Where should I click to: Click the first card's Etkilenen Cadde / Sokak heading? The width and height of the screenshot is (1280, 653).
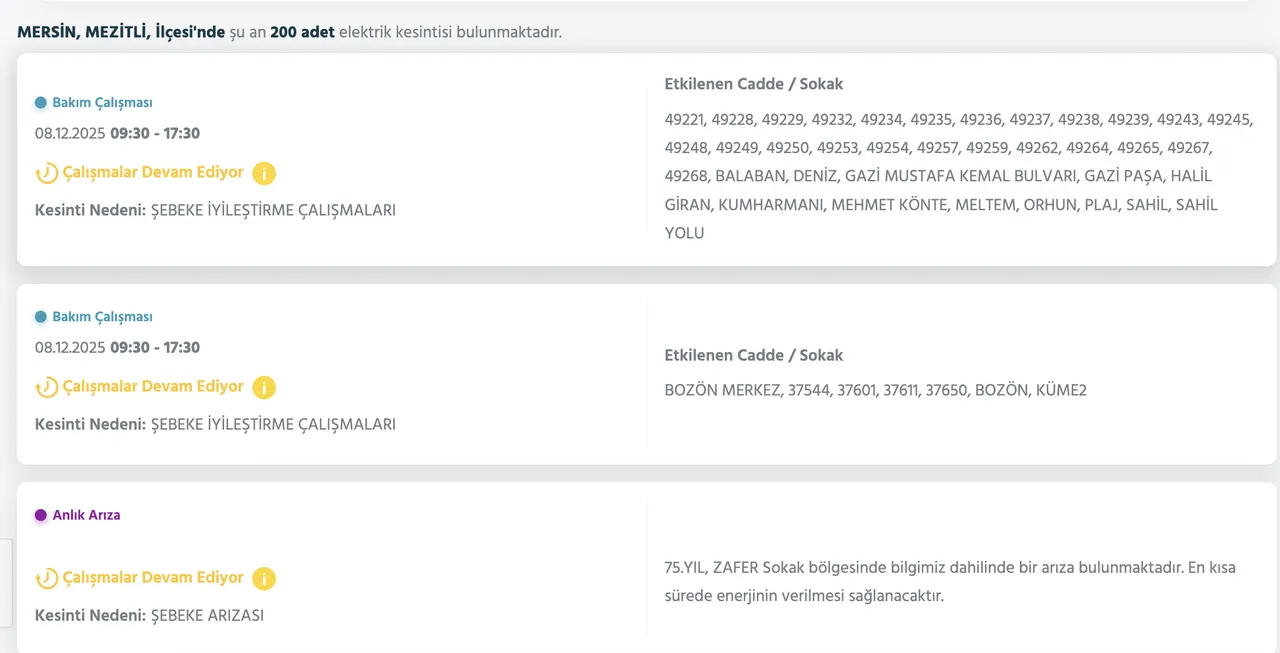pyautogui.click(x=753, y=84)
